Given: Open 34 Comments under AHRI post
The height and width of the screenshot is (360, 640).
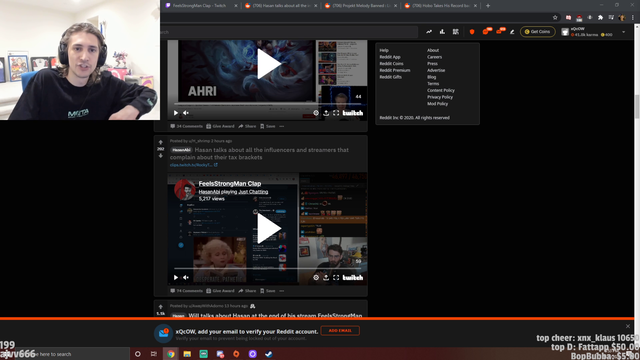Looking at the screenshot, I should (x=187, y=126).
